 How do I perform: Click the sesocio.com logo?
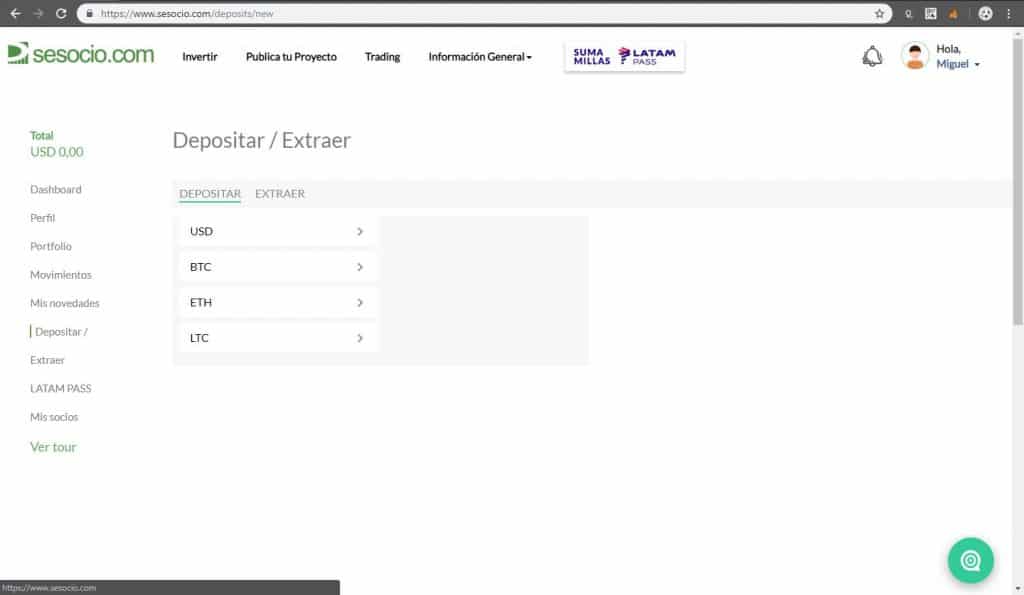pyautogui.click(x=81, y=54)
